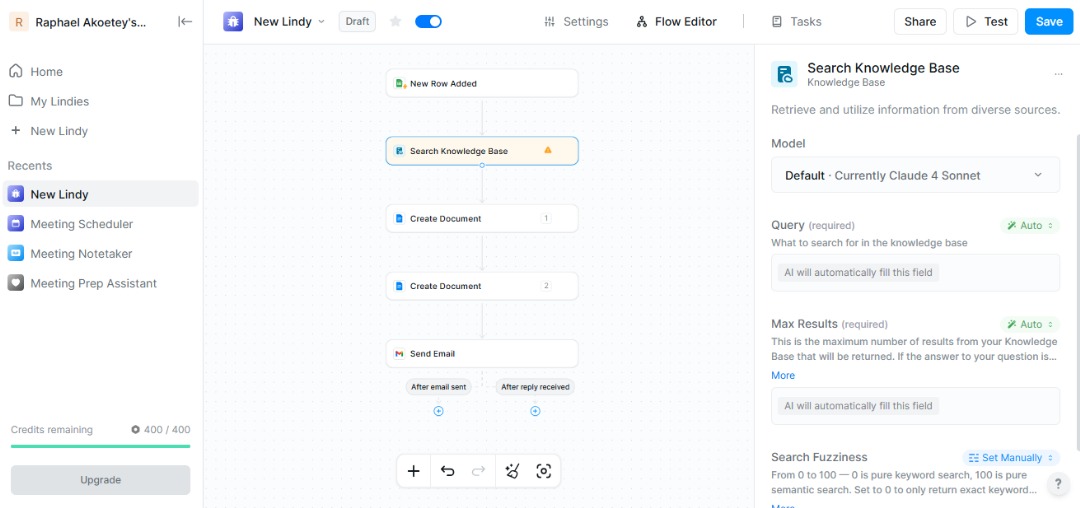Screen dimensions: 1080x508
Task: Add step under After reply received
Action: (535, 411)
